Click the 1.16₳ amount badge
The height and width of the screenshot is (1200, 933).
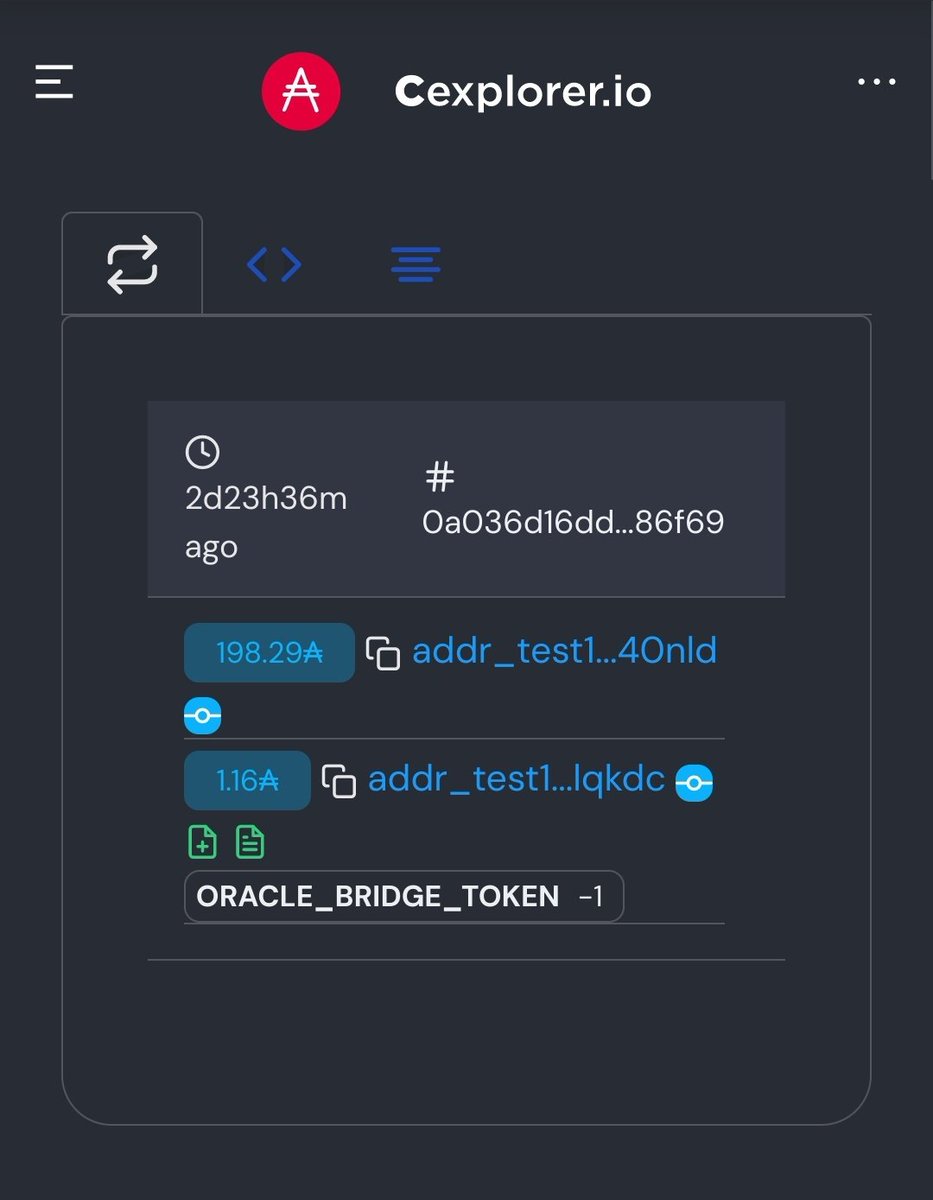pos(247,781)
